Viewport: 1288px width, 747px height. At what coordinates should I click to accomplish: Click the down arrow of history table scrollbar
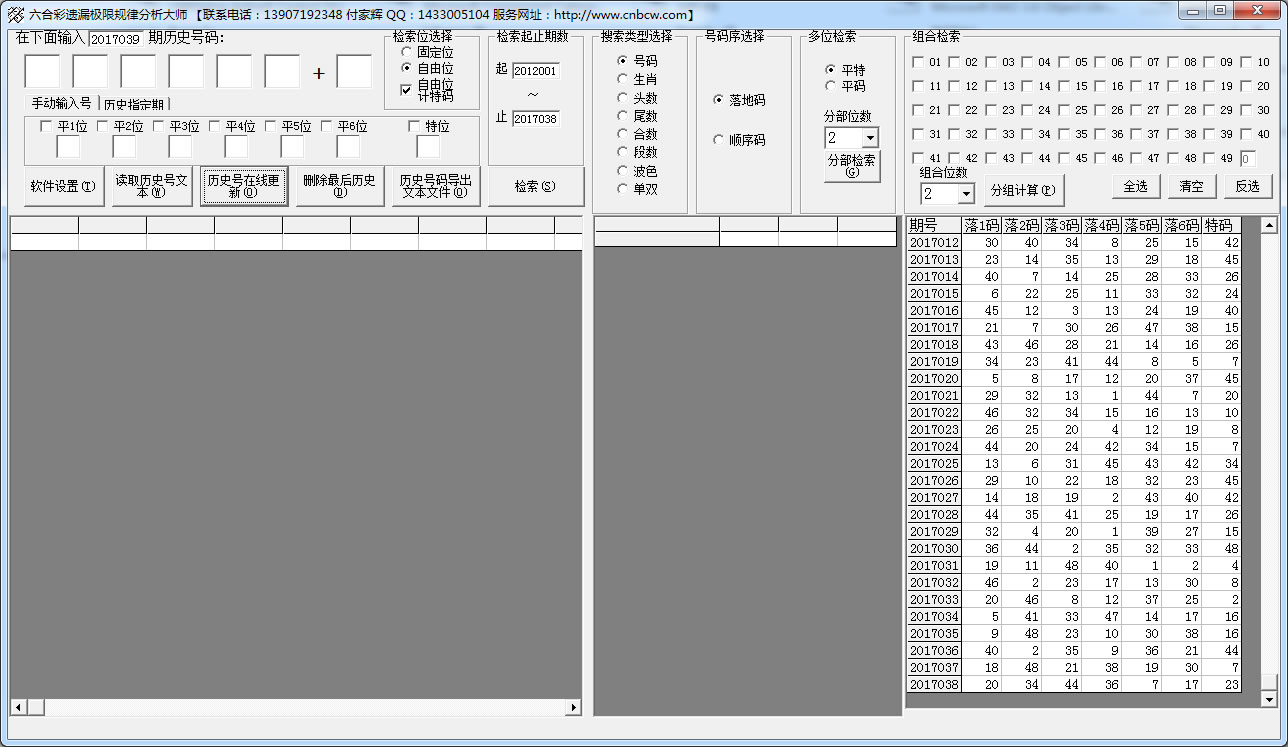1269,698
